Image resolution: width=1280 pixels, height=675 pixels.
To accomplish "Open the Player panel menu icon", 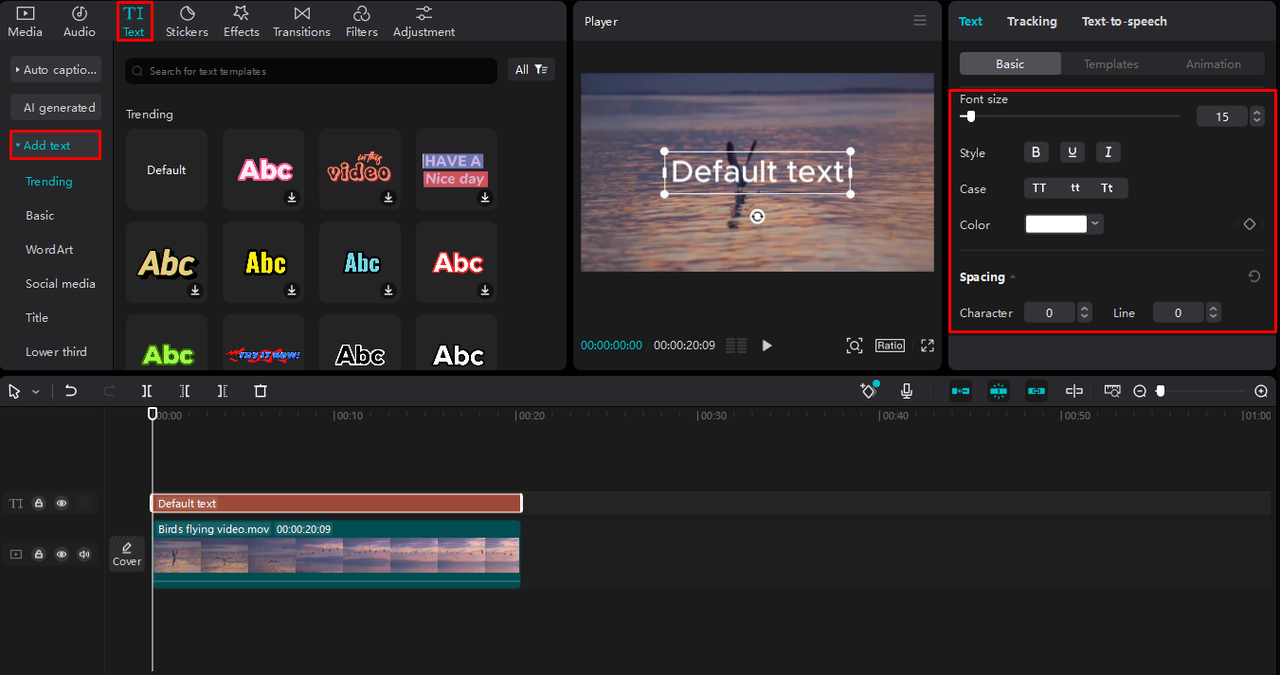I will pyautogui.click(x=920, y=21).
